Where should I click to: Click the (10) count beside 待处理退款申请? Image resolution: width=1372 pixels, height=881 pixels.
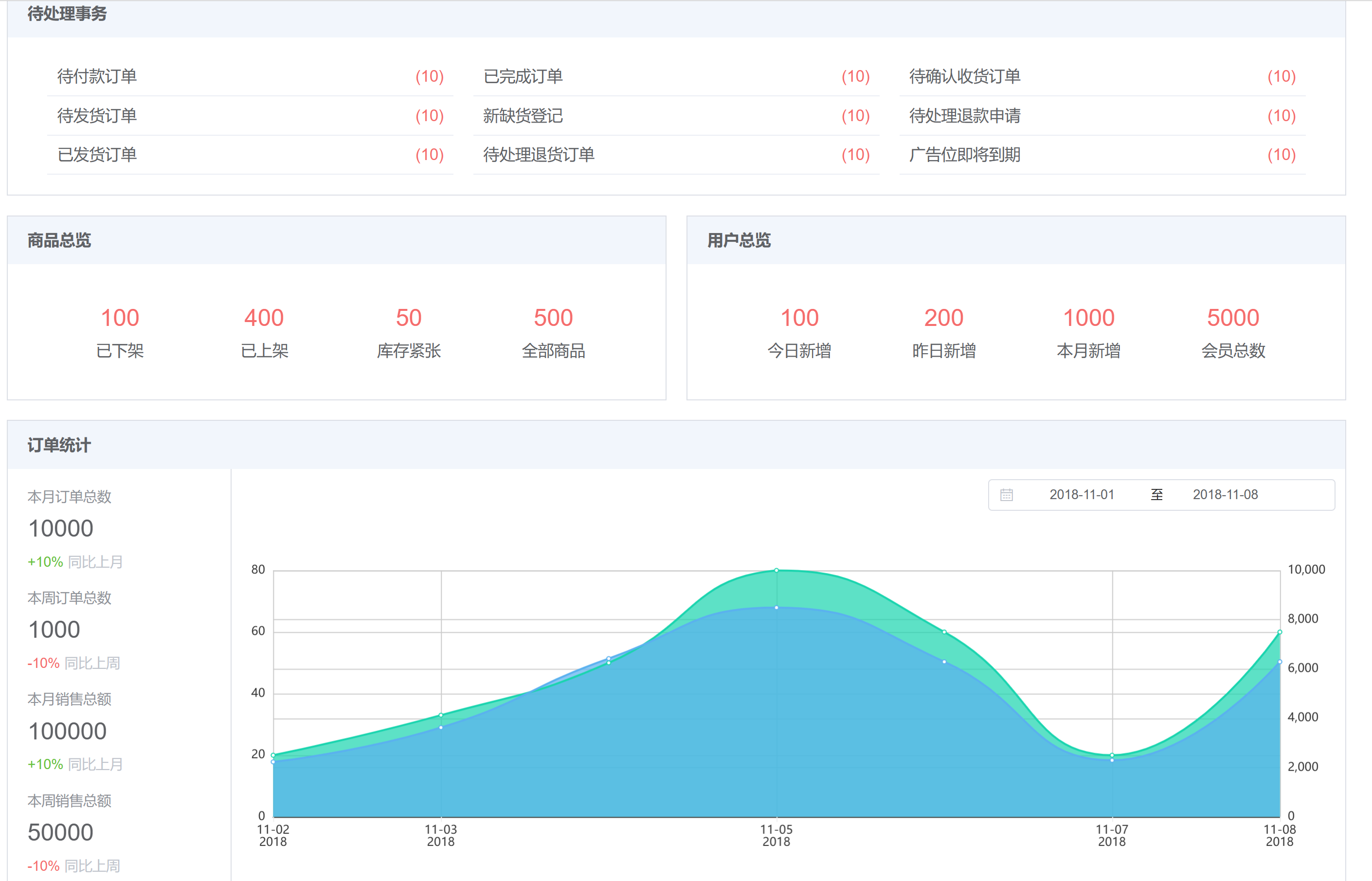click(x=1282, y=116)
